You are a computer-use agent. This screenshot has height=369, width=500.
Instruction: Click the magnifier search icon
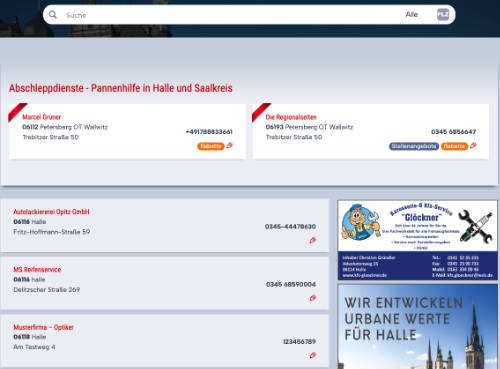point(53,15)
